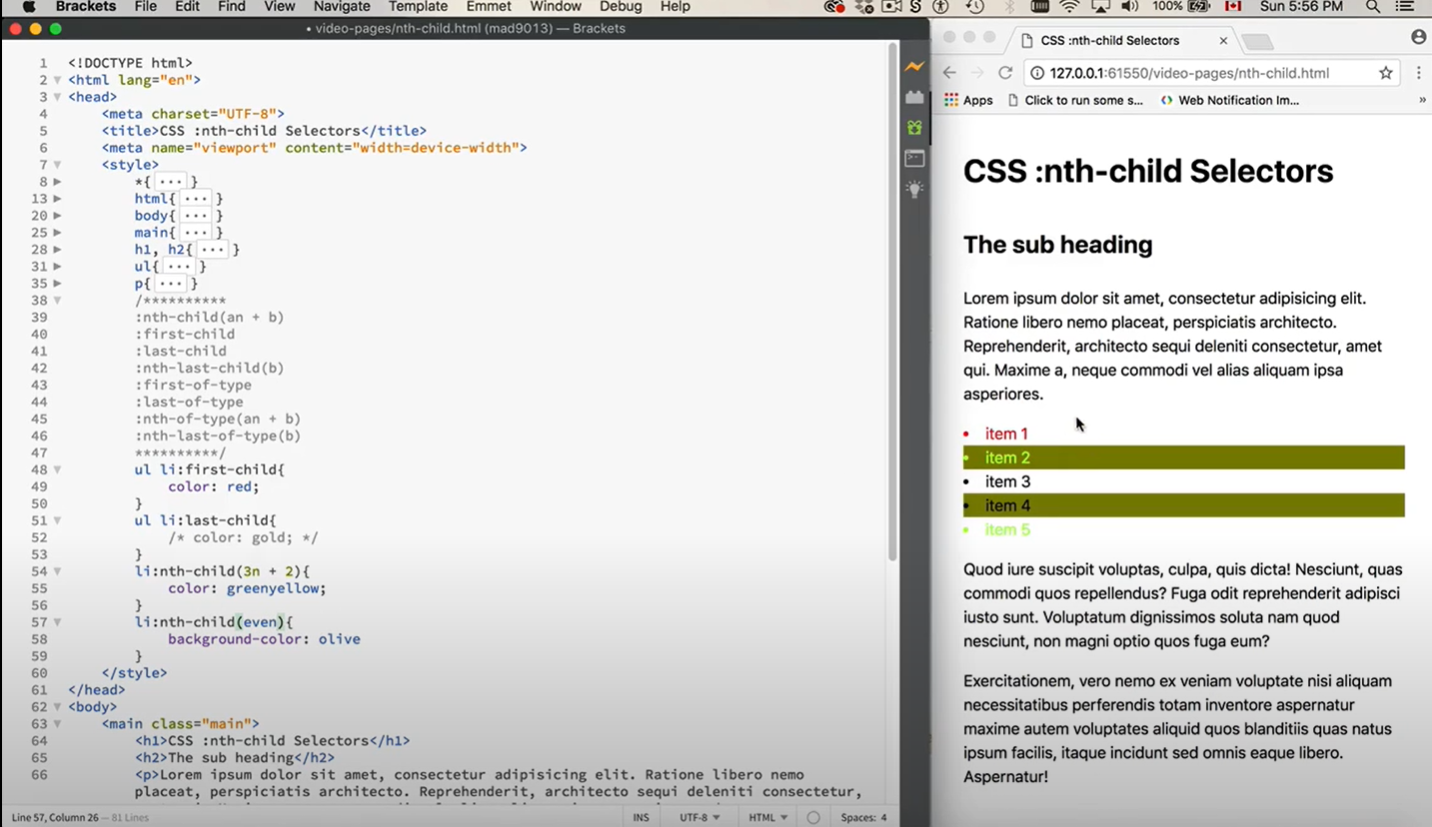Open the Extension Manager brick icon
The height and width of the screenshot is (827, 1432).
(914, 97)
